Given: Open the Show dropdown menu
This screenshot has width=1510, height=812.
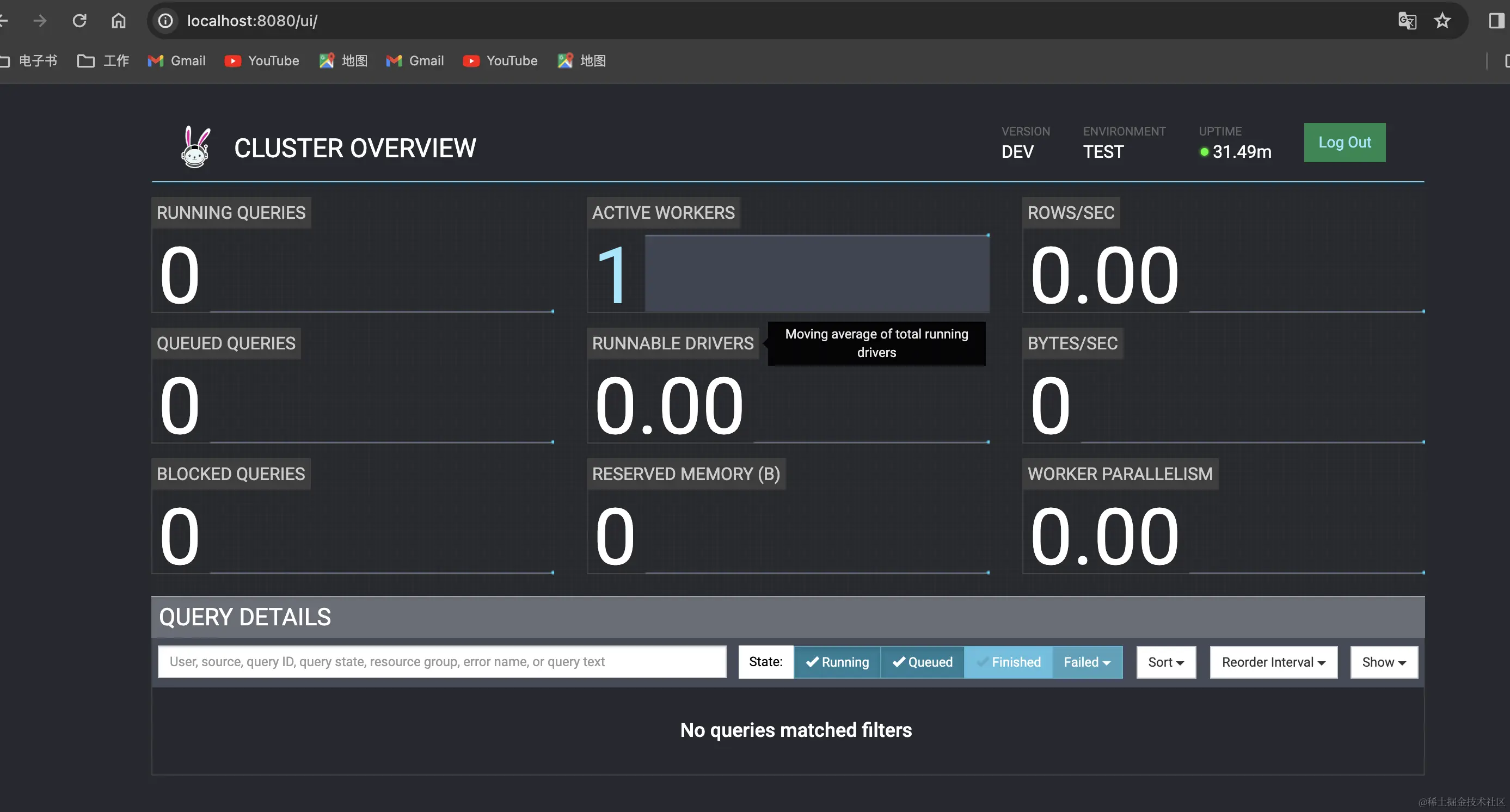Looking at the screenshot, I should coord(1383,662).
